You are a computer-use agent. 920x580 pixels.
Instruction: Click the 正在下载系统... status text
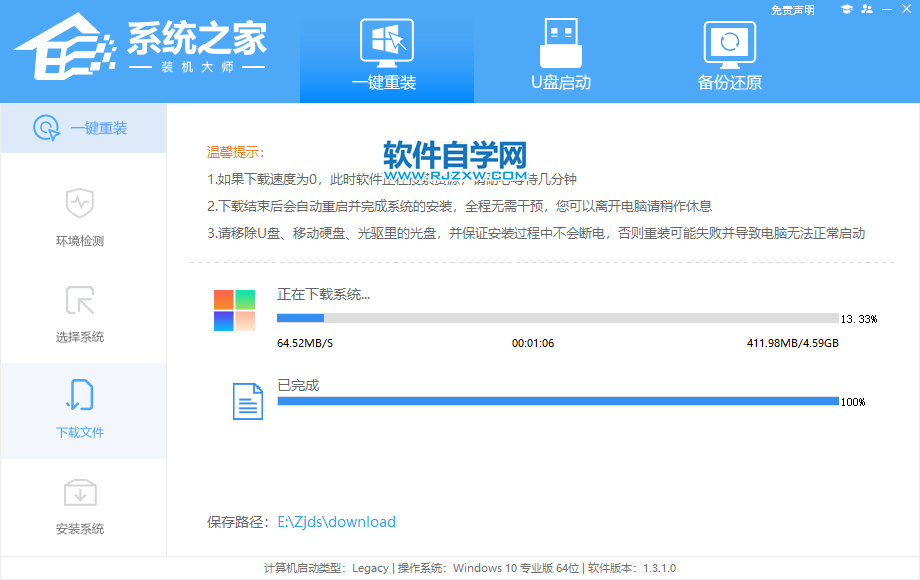(x=323, y=294)
